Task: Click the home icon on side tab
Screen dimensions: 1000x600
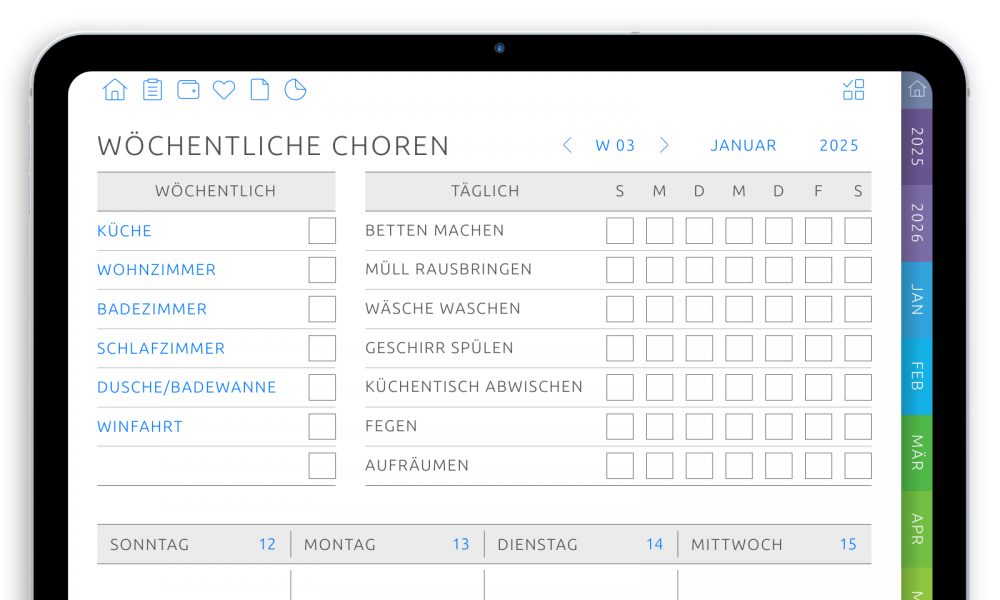Action: pos(916,90)
